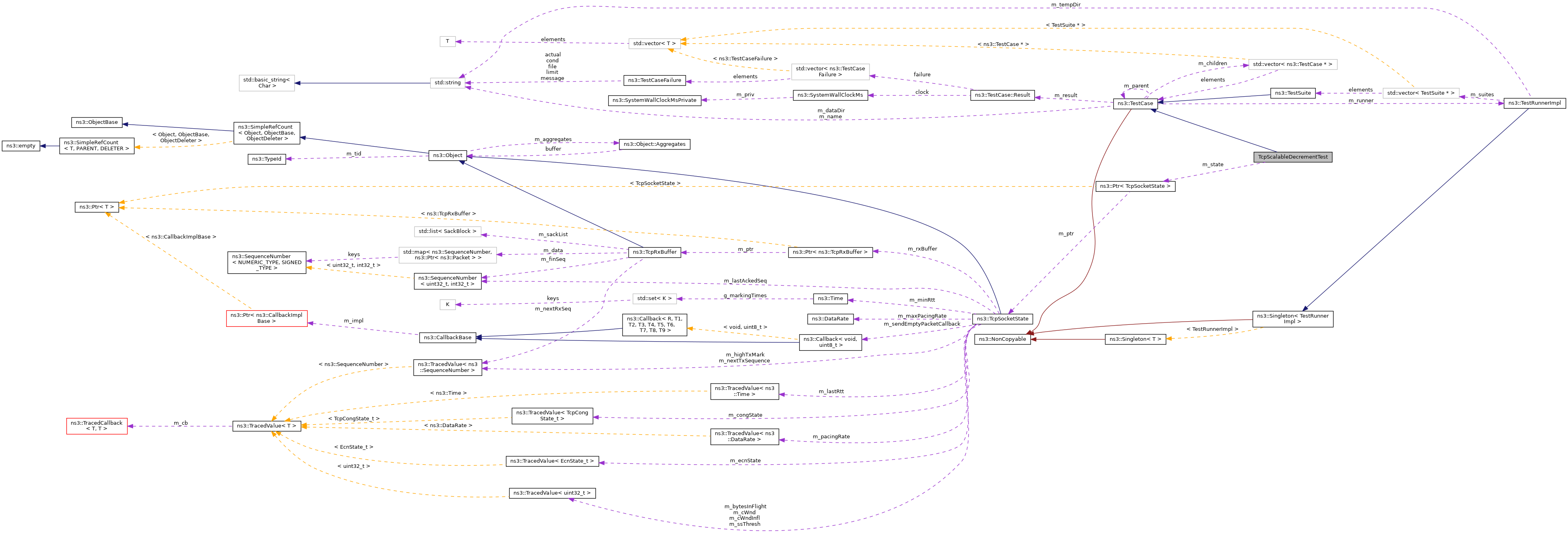Click the std::set< K > node
Screen dimensions: 1568x533
pyautogui.click(x=655, y=299)
